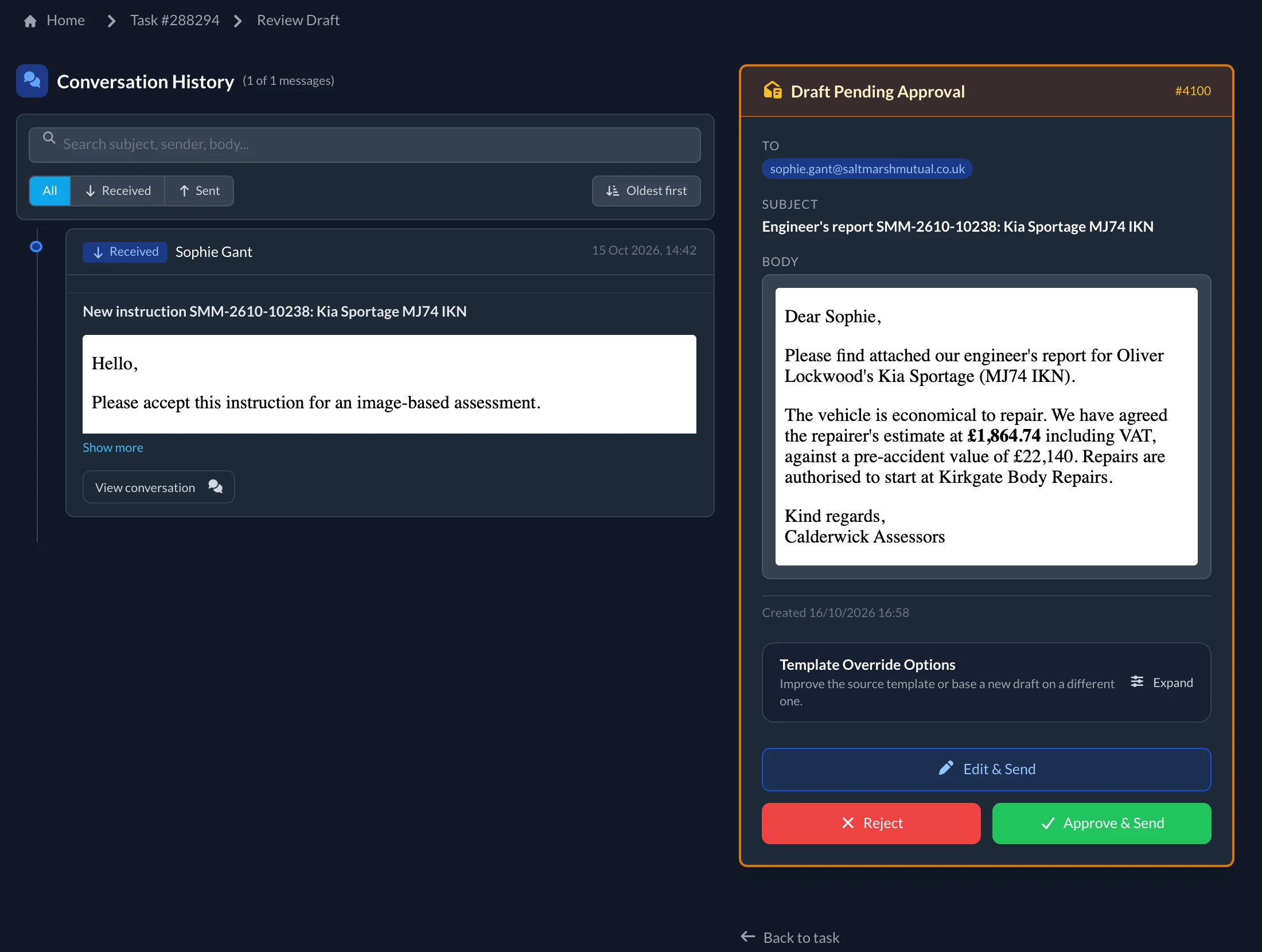1262x952 pixels.
Task: Click the sliders icon beside Expand
Action: [1137, 681]
